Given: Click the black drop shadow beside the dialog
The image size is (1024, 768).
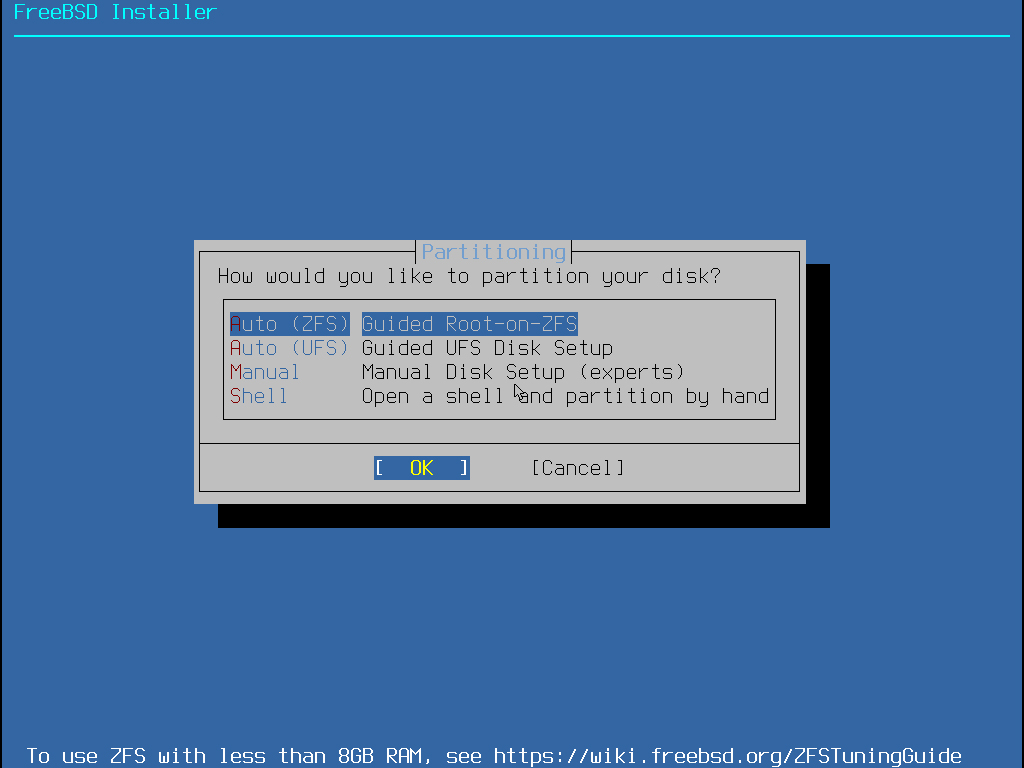Looking at the screenshot, I should [x=818, y=392].
